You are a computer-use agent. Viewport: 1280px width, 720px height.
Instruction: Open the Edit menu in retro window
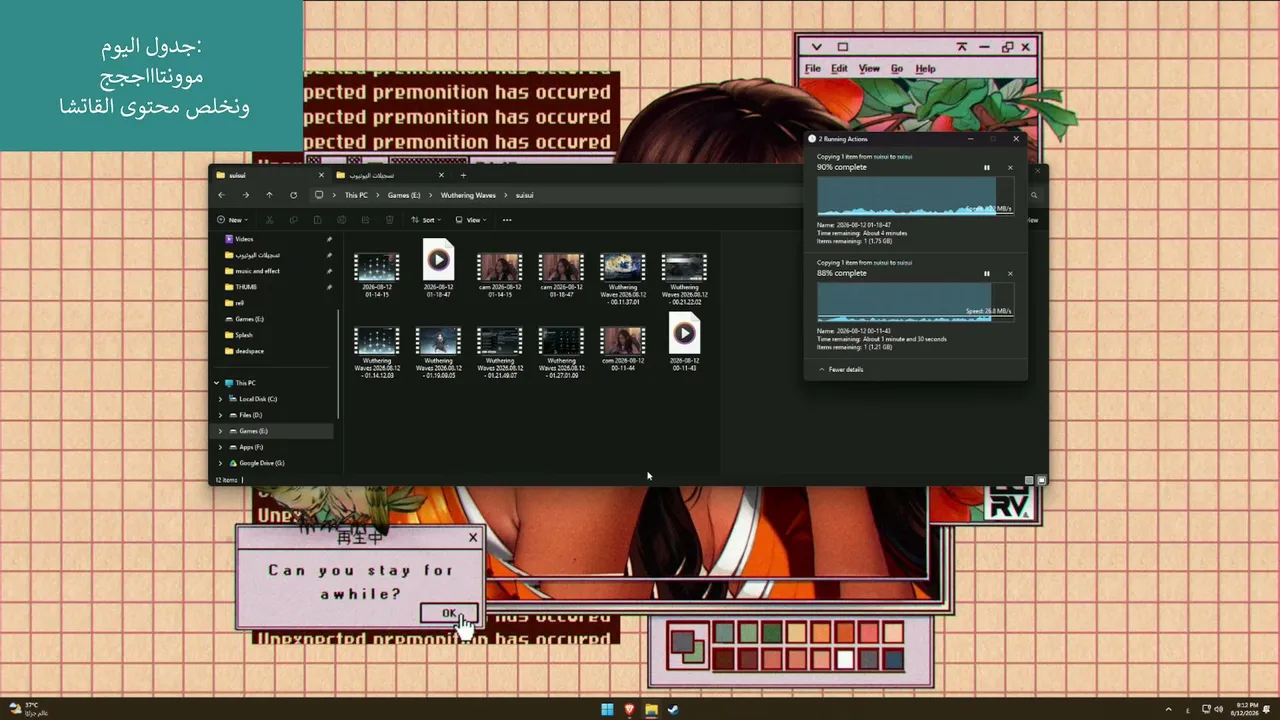839,69
